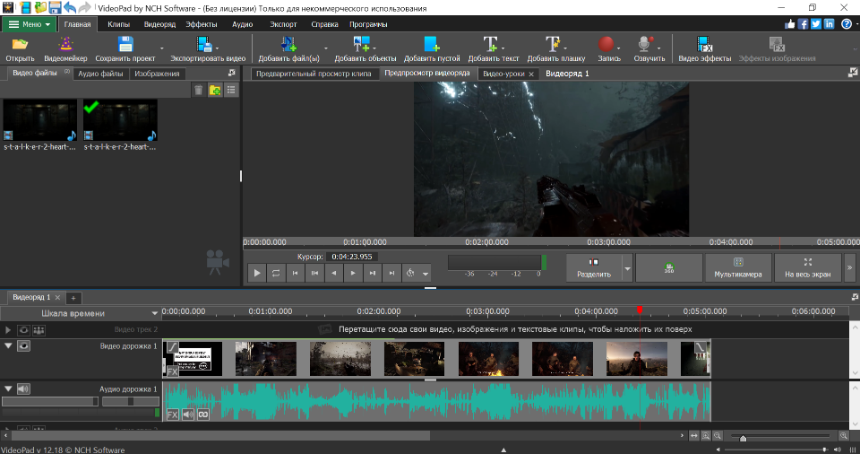
Task: Expand Видео трек 2 triangle
Action: [x=8, y=330]
